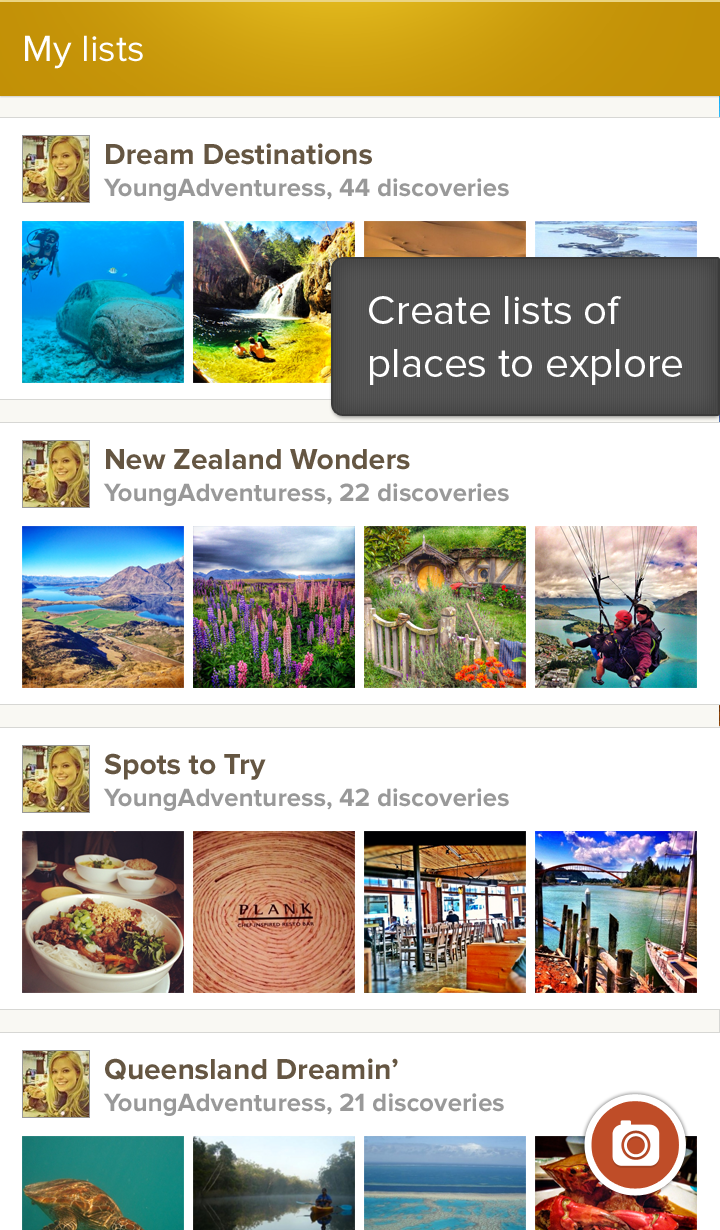Dismiss the 'Create lists of places' tooltip
Screen dimensions: 720x1230
[x=525, y=337]
